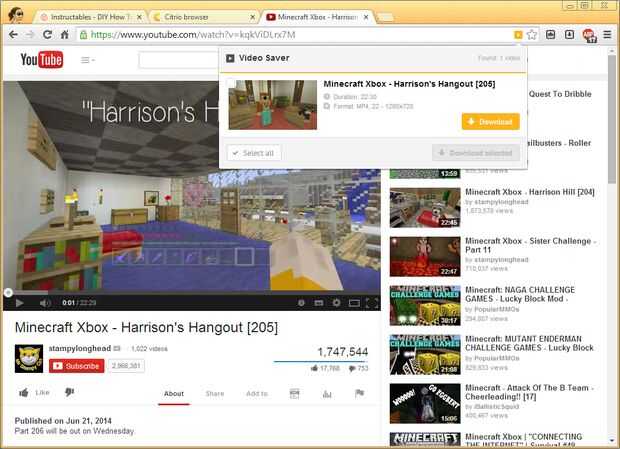Click the Video Saver popup video thumbnail
Viewport: 620px width, 449px height.
[x=272, y=105]
